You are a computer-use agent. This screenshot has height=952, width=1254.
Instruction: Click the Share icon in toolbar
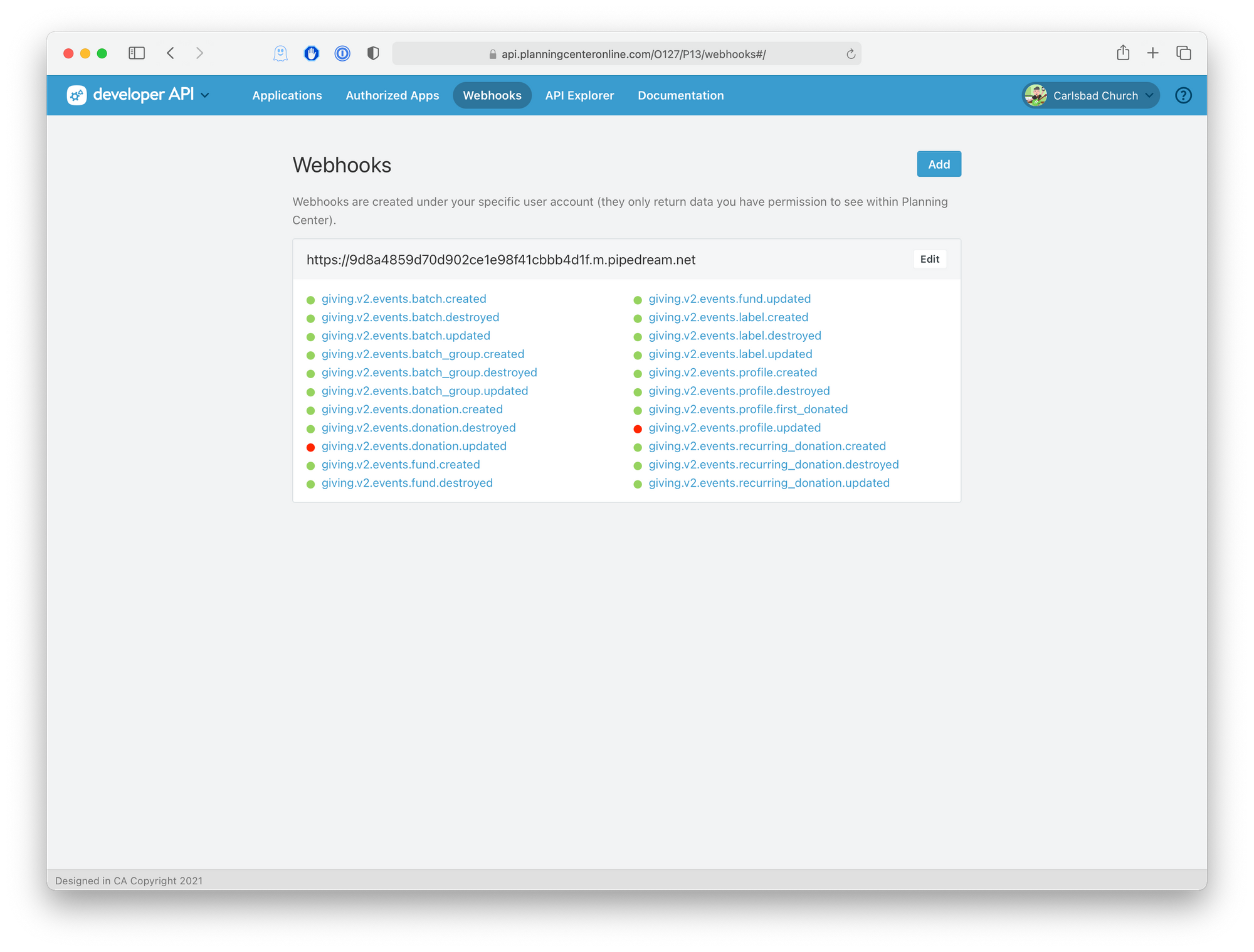pyautogui.click(x=1123, y=53)
